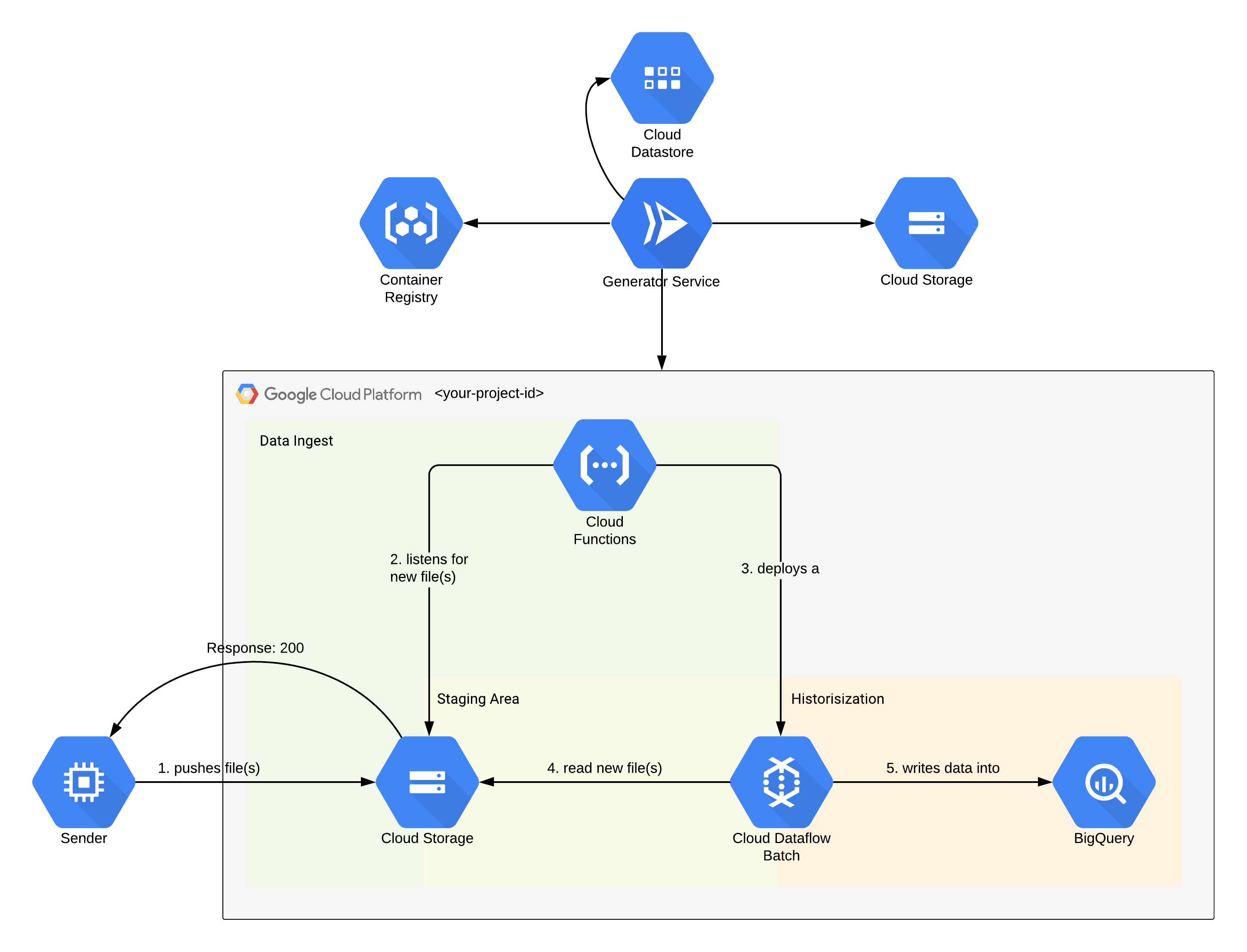Click the BigQuery hexagon icon

pyautogui.click(x=1104, y=782)
